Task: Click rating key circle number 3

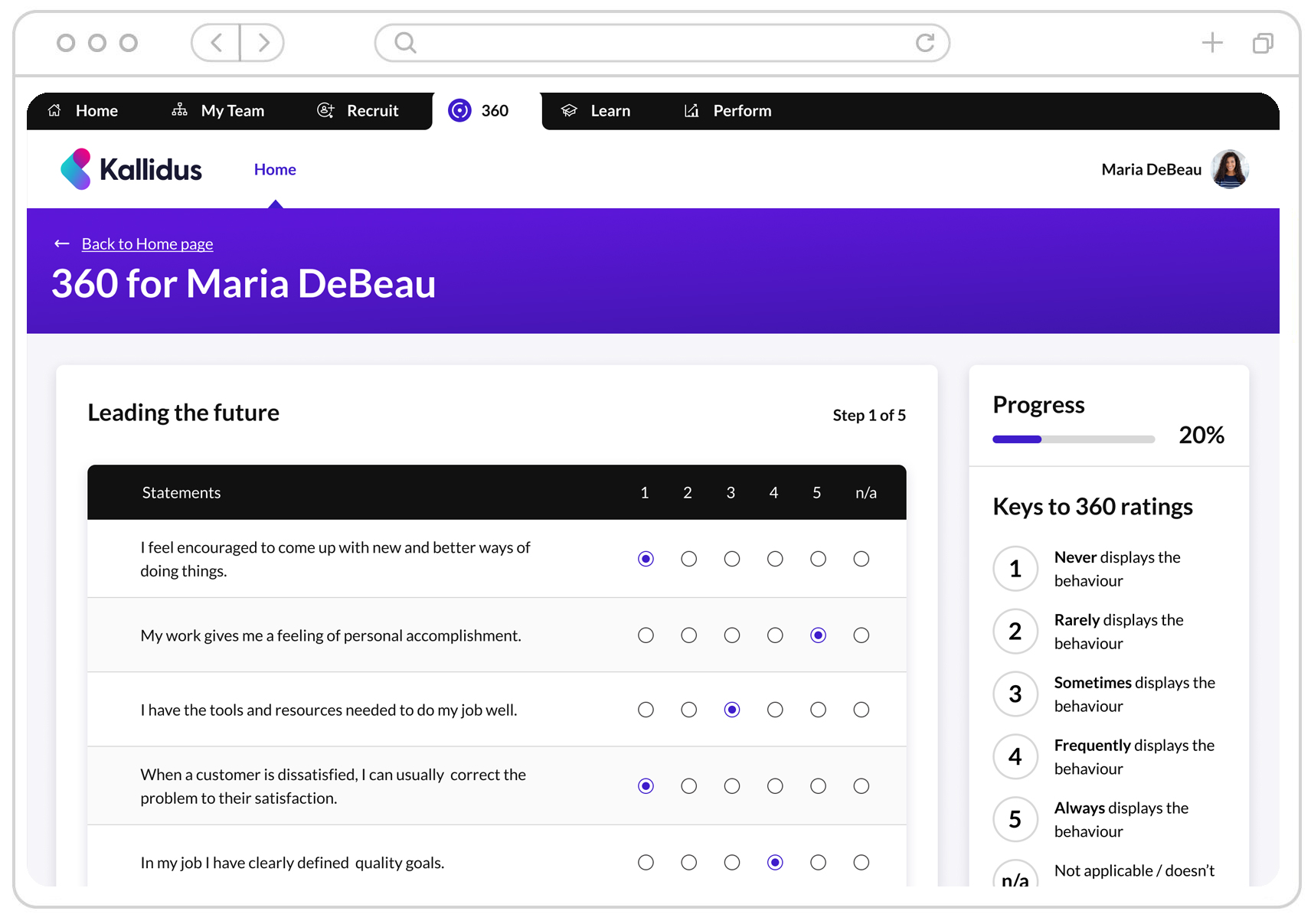Action: pos(1015,694)
